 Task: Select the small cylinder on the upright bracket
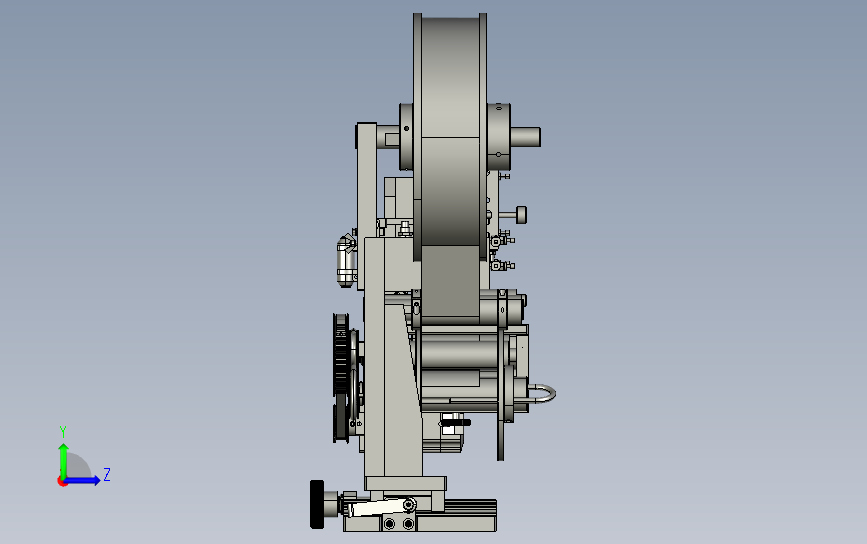pyautogui.click(x=346, y=260)
